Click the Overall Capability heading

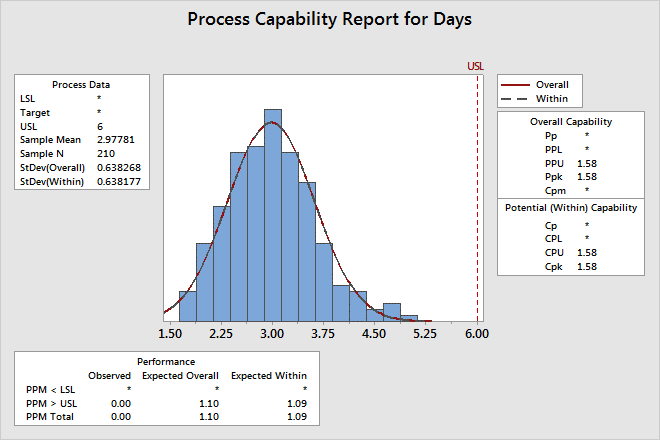tap(571, 121)
